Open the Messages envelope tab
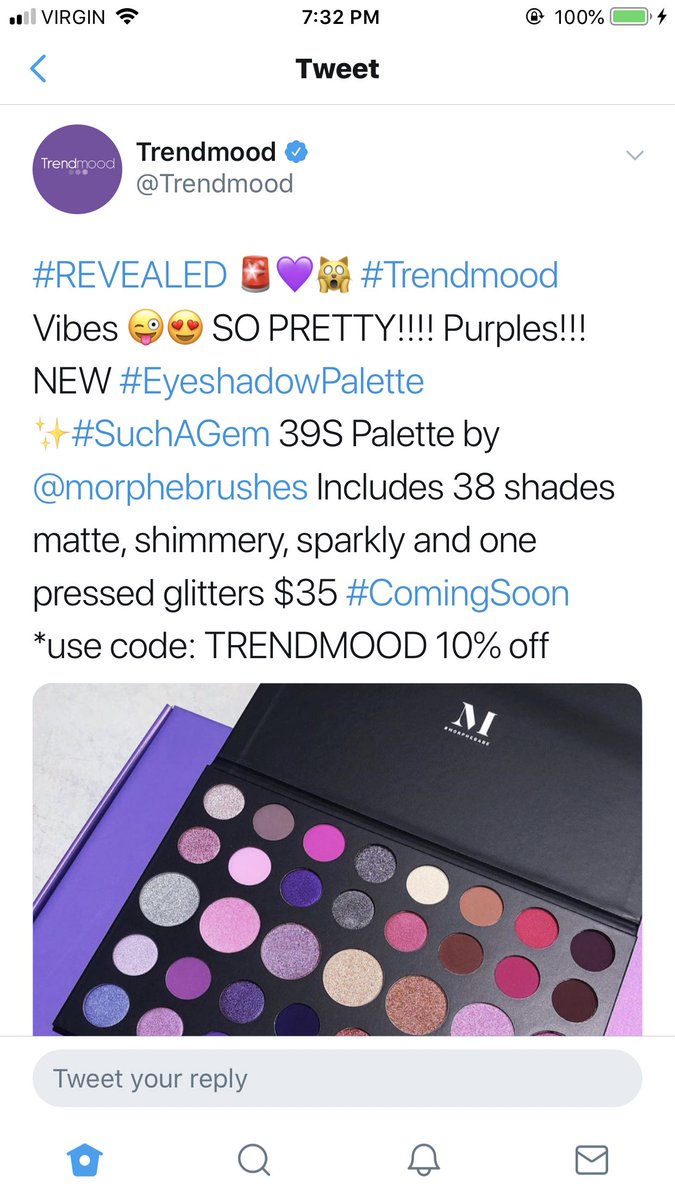This screenshot has width=675, height=1200. [592, 1159]
